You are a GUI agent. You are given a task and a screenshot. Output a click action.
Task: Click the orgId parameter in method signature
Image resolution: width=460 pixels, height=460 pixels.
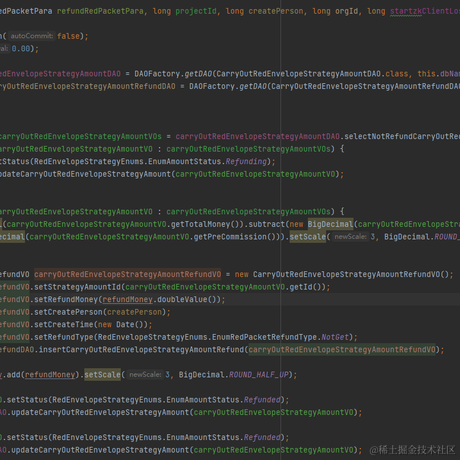[346, 11]
